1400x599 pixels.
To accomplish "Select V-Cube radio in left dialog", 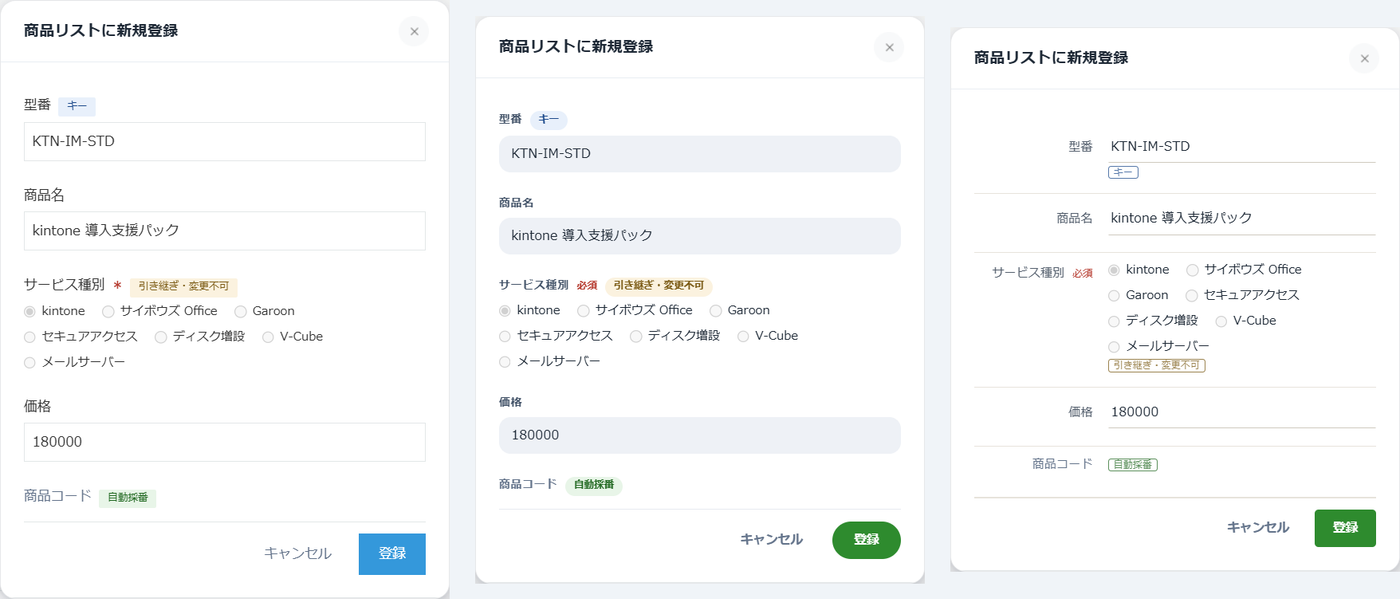I will point(268,337).
